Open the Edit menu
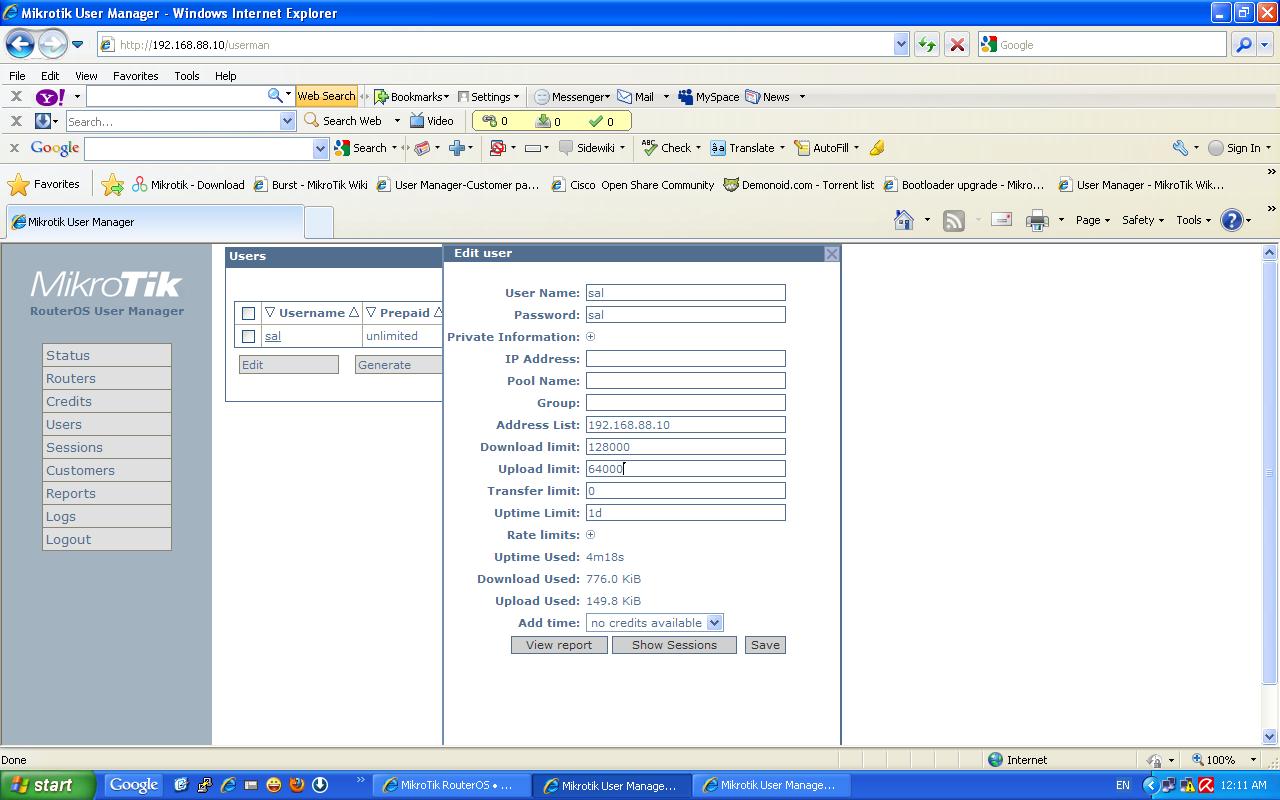Screen dimensions: 1280x800 pos(50,75)
